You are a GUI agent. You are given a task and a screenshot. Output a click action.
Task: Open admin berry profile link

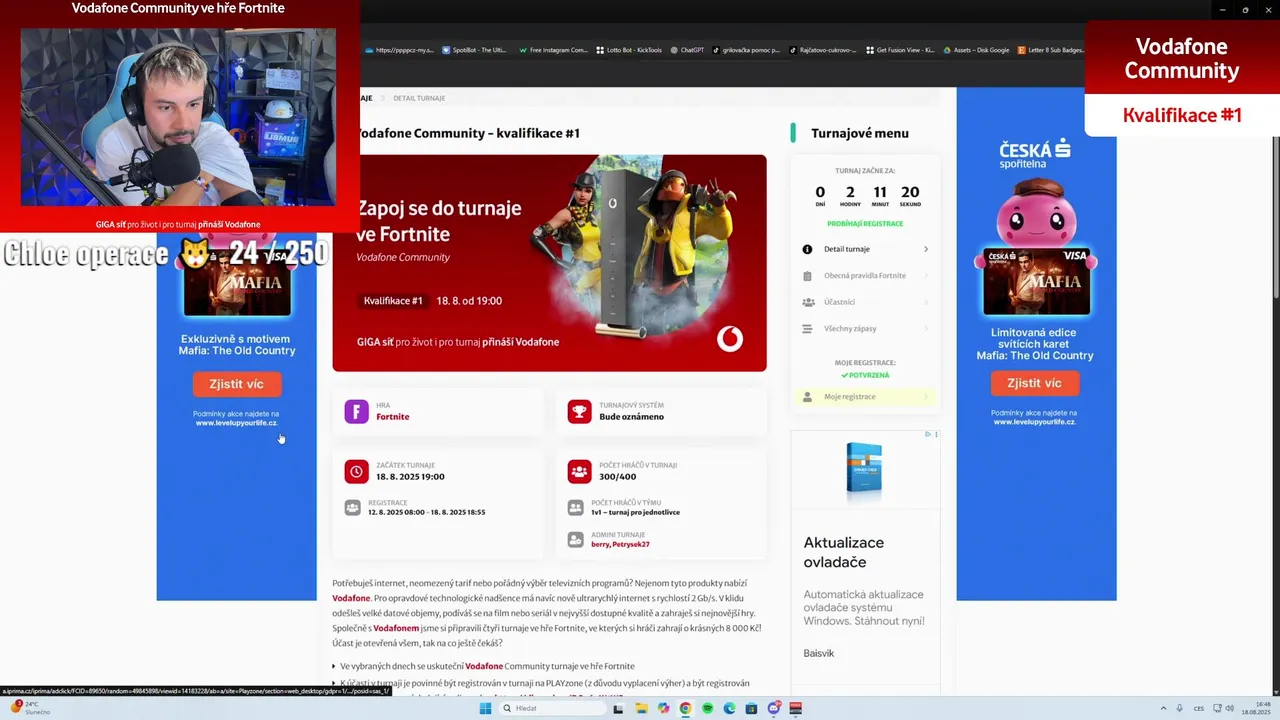pos(600,544)
